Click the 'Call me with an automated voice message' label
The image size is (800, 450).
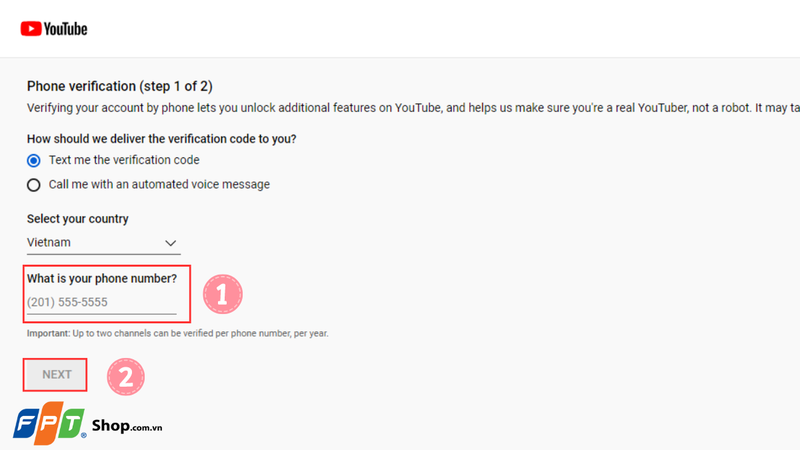pos(159,184)
